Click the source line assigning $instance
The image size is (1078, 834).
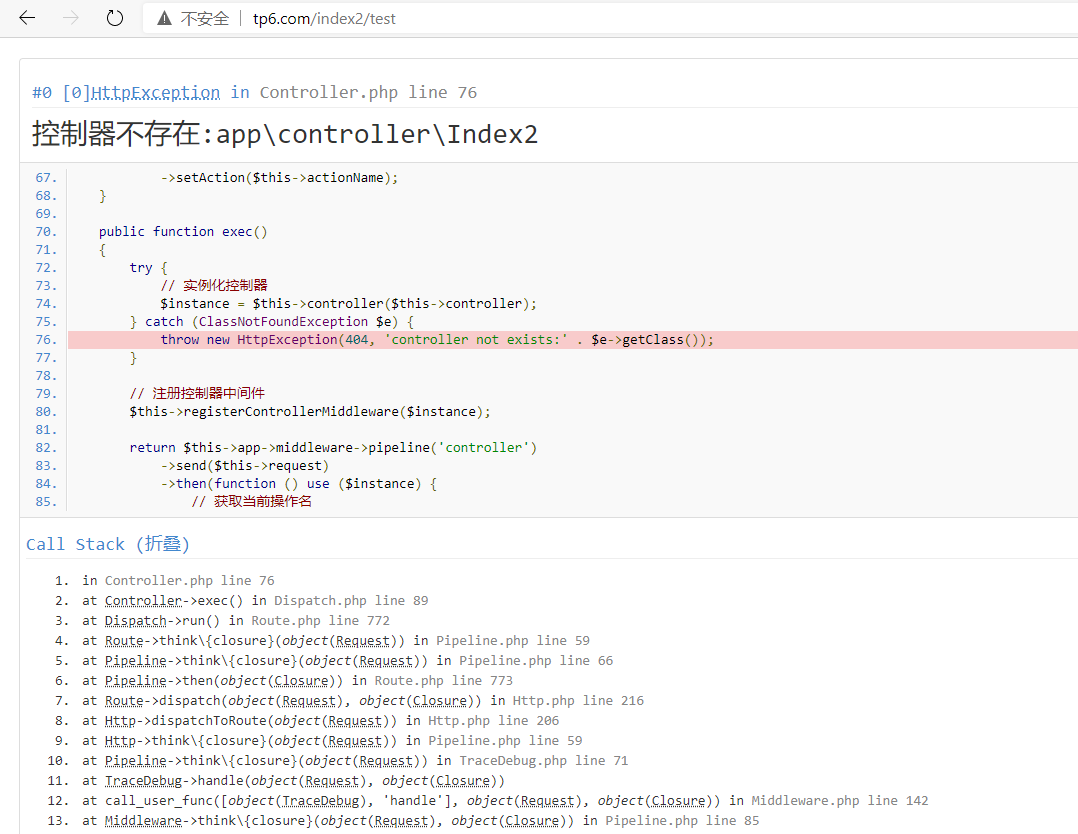pos(348,303)
